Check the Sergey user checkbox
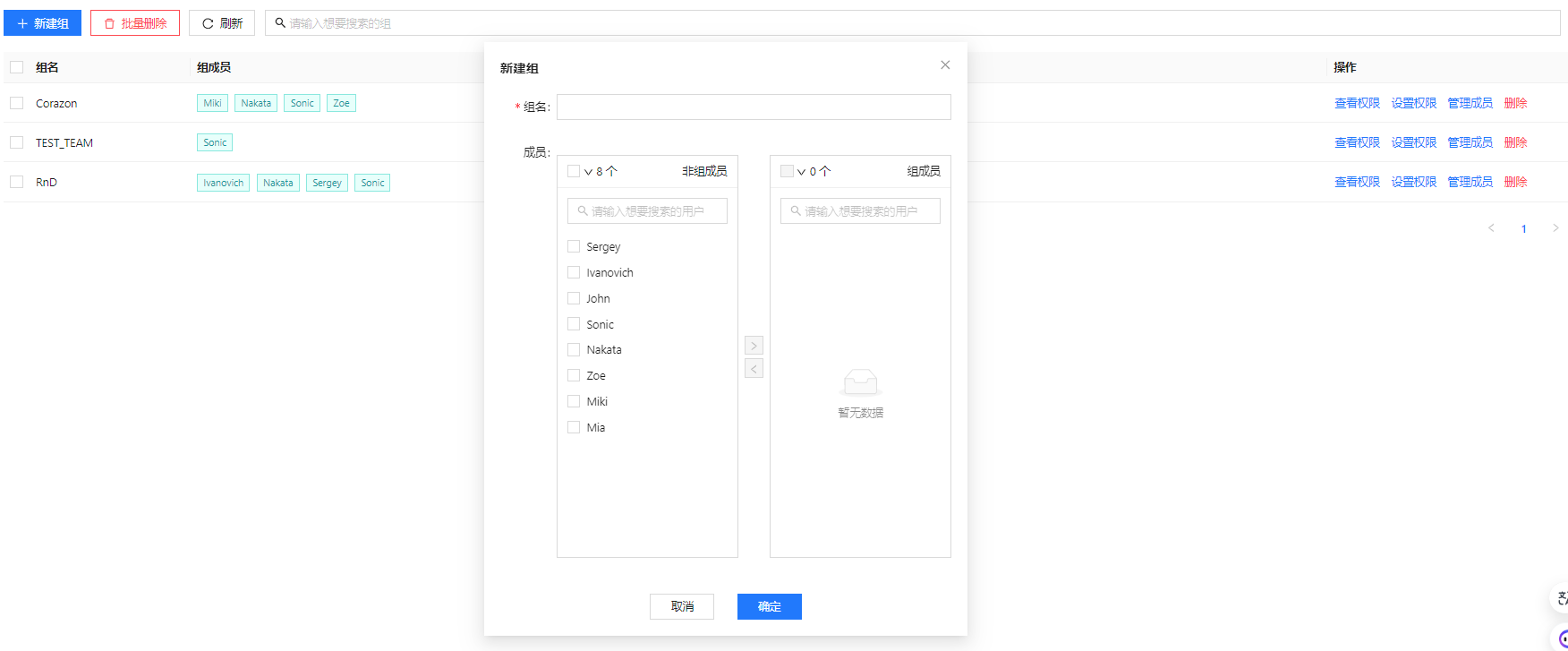The image size is (1568, 651). (574, 246)
